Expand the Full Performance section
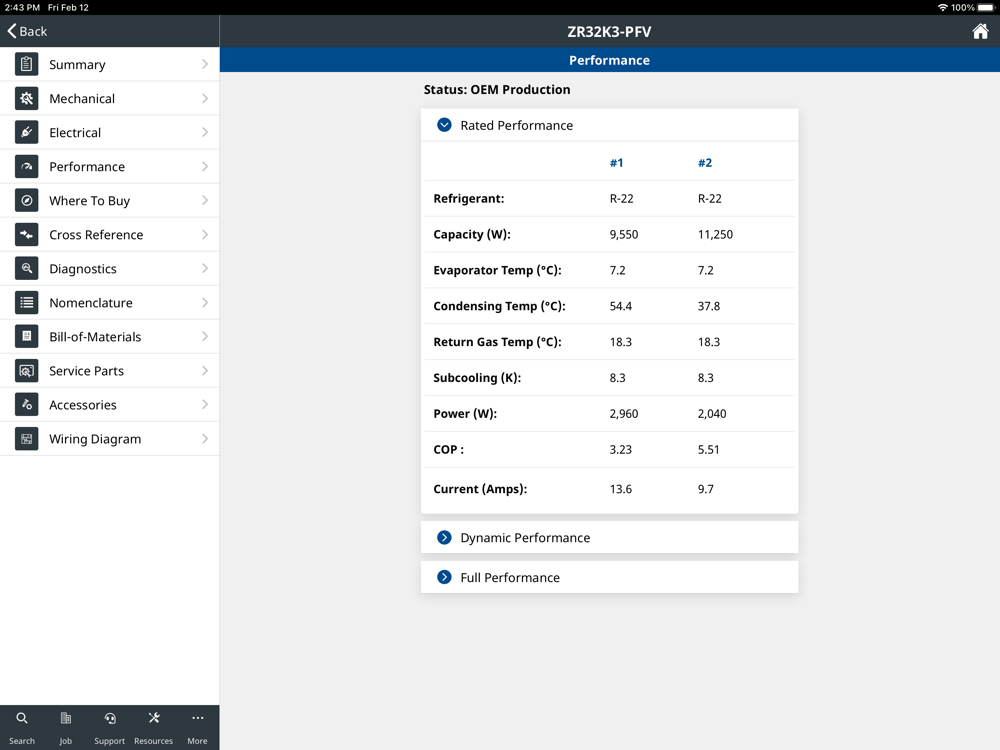1000x750 pixels. click(445, 577)
